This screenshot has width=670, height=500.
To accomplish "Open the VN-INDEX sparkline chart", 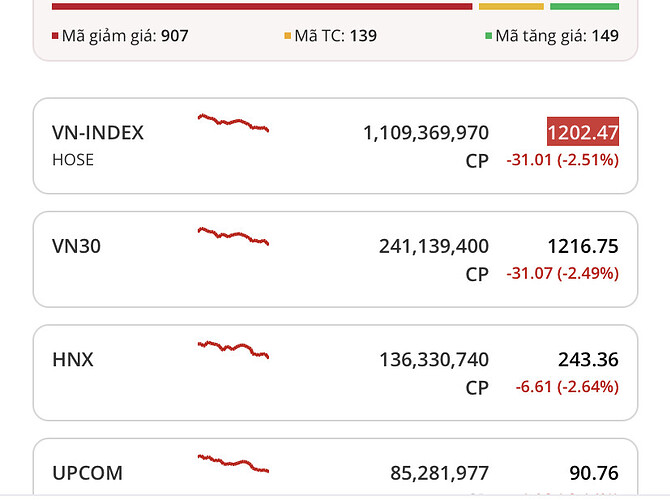I will pyautogui.click(x=233, y=123).
